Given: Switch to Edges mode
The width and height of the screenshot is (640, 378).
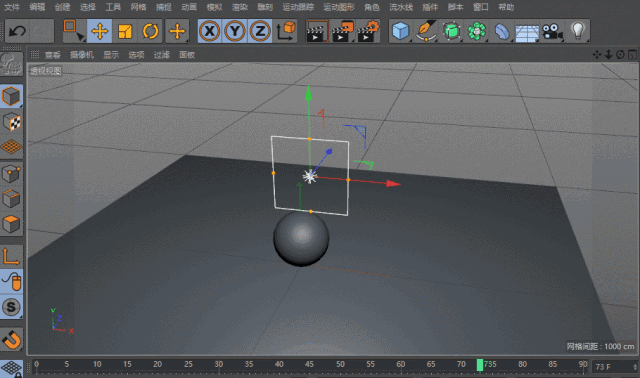Looking at the screenshot, I should pyautogui.click(x=11, y=199).
